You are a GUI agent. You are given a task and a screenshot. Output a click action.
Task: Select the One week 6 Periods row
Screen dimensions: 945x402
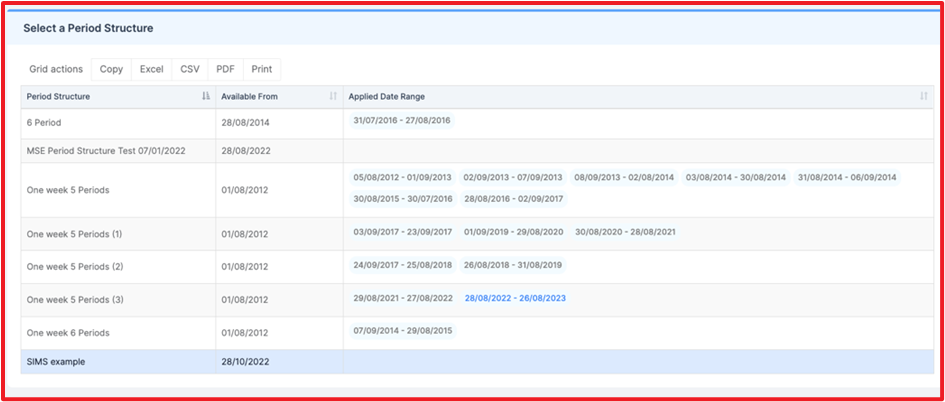tap(477, 333)
